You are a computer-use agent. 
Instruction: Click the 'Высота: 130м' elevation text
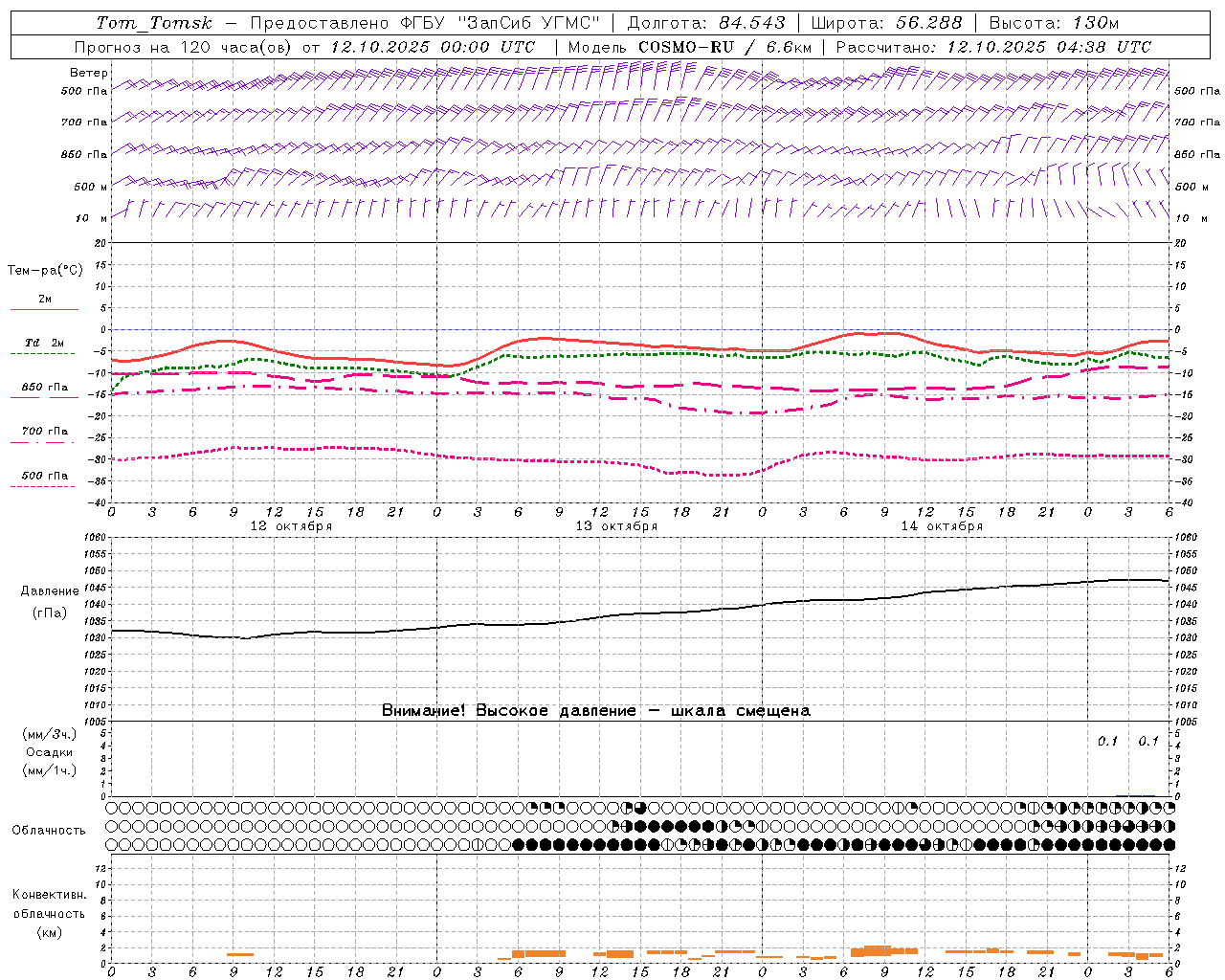click(x=1054, y=23)
